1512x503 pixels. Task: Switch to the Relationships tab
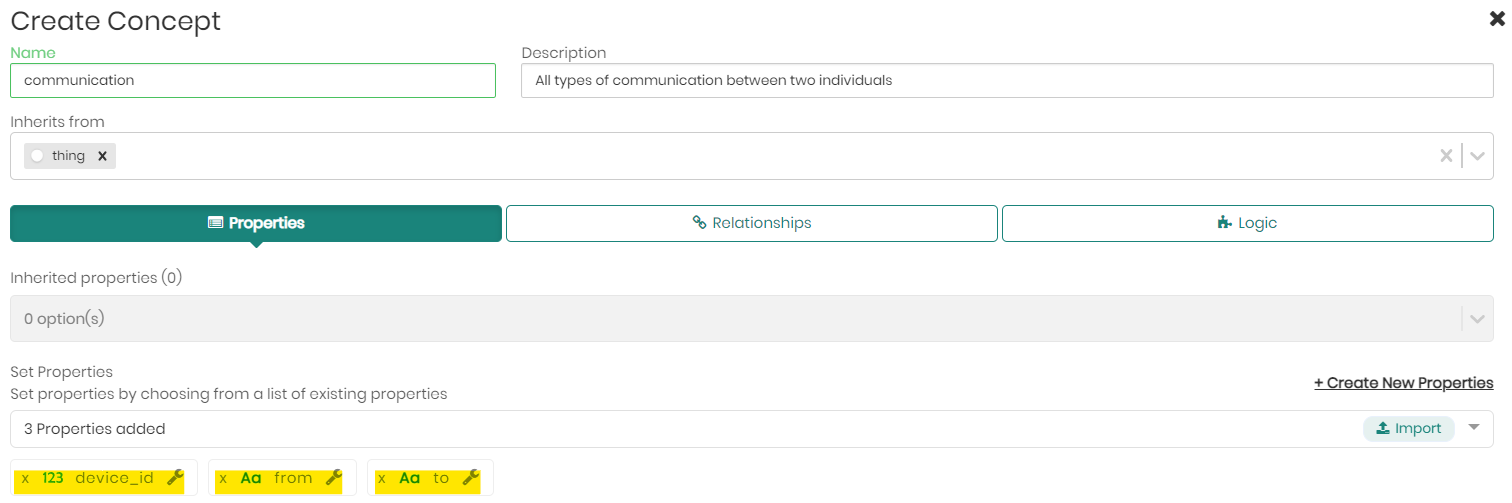[752, 223]
